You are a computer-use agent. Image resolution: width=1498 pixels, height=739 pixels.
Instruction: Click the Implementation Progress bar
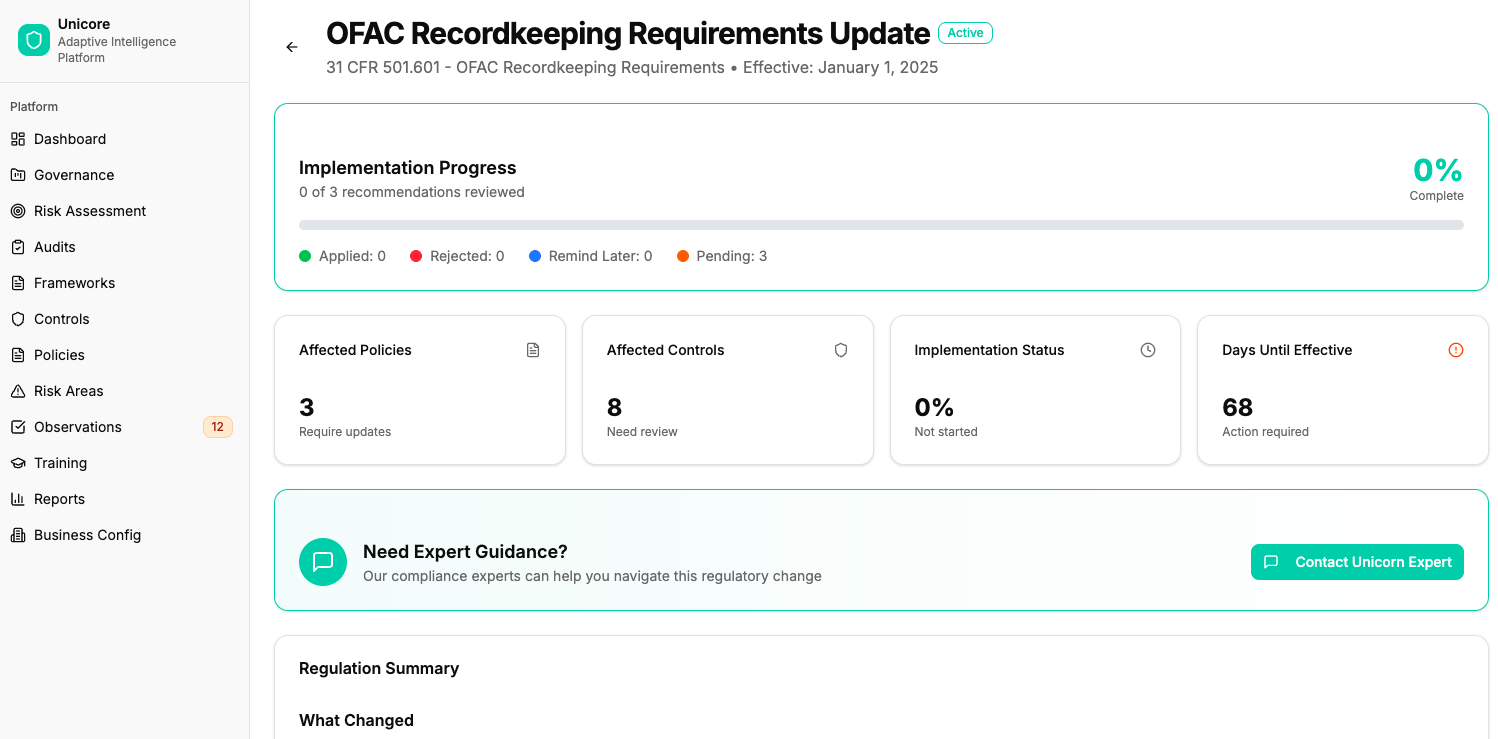pos(881,225)
